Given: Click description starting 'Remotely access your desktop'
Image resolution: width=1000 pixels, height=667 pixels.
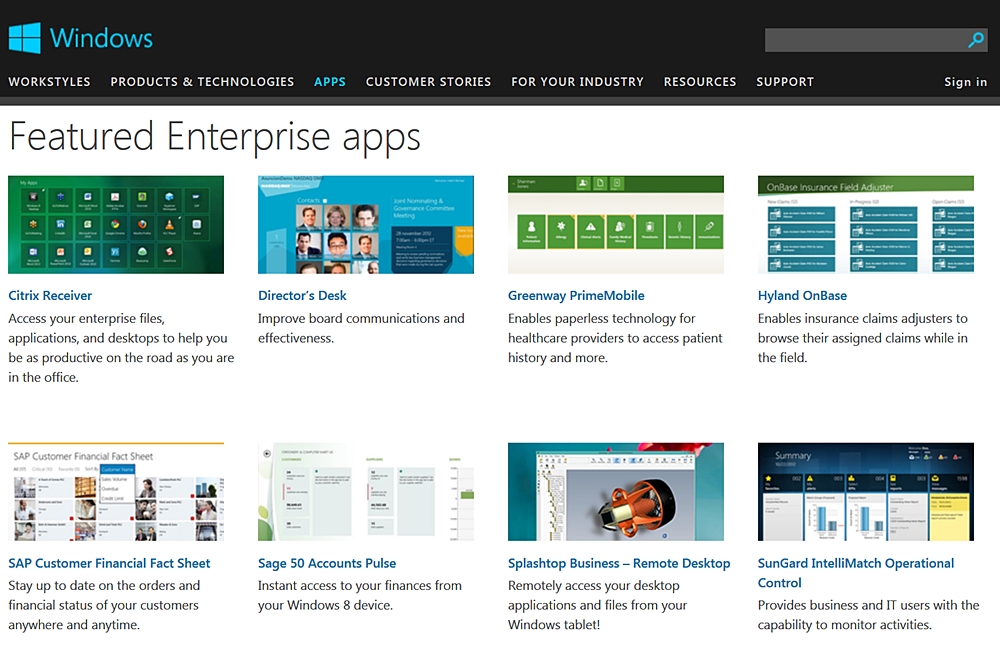Looking at the screenshot, I should click(x=598, y=605).
